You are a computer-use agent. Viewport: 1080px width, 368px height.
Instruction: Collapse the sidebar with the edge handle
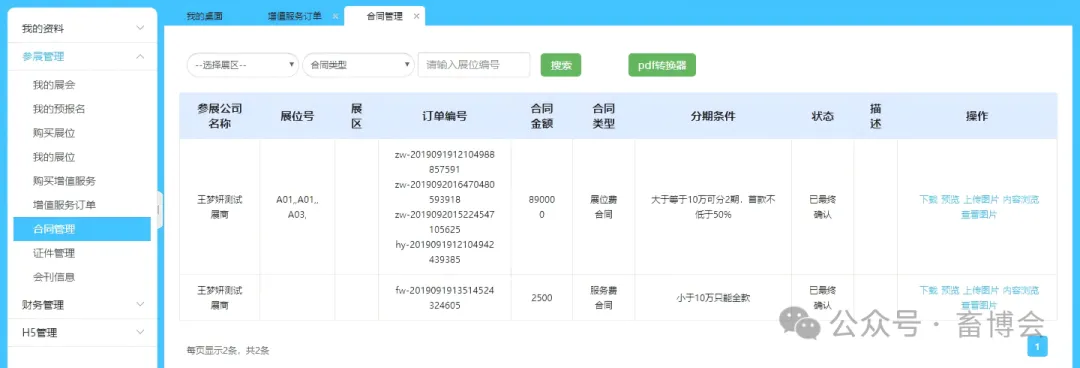tap(158, 209)
